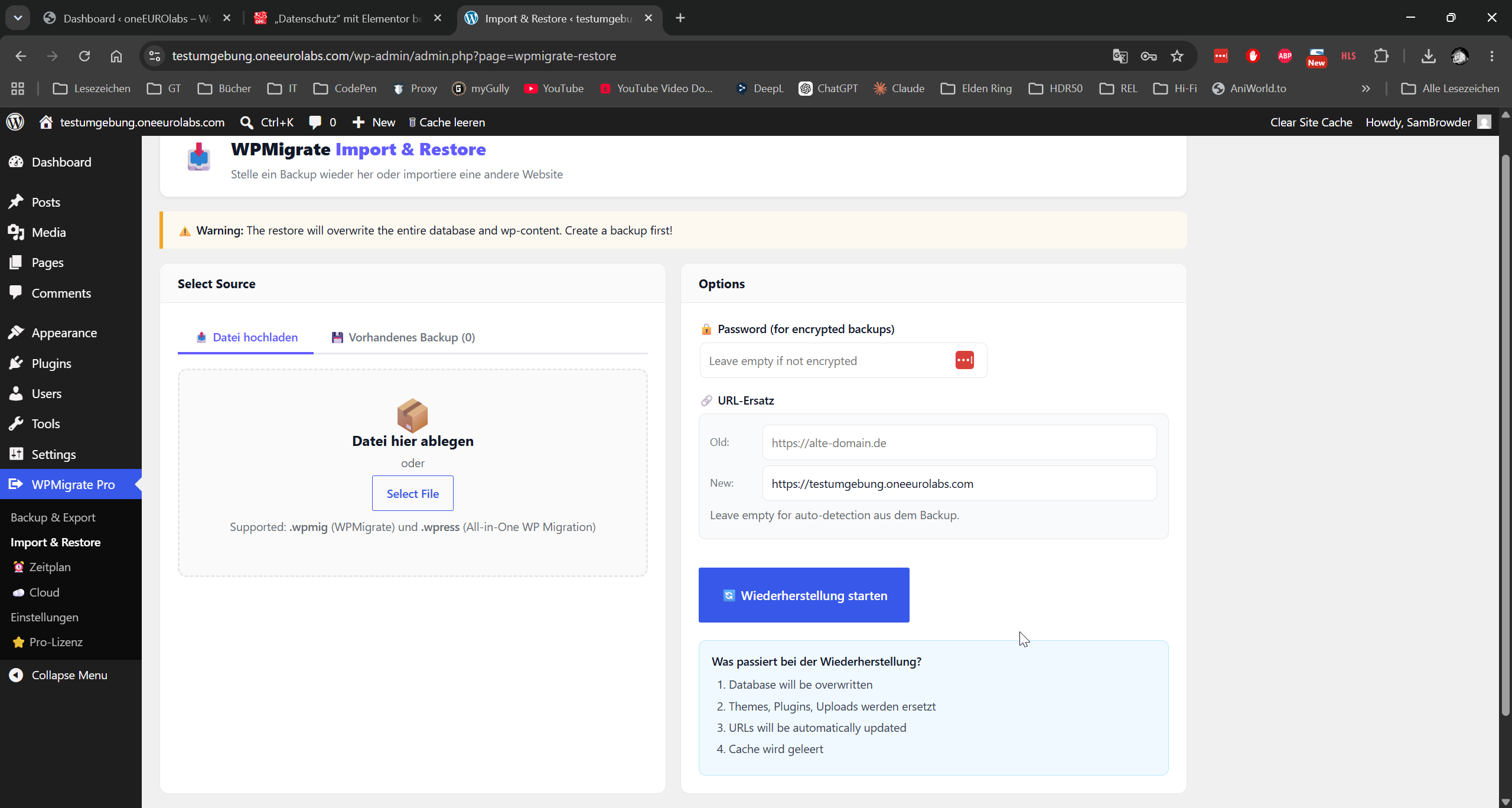The height and width of the screenshot is (808, 1512).
Task: Open Appearance in sidebar
Action: click(71, 333)
